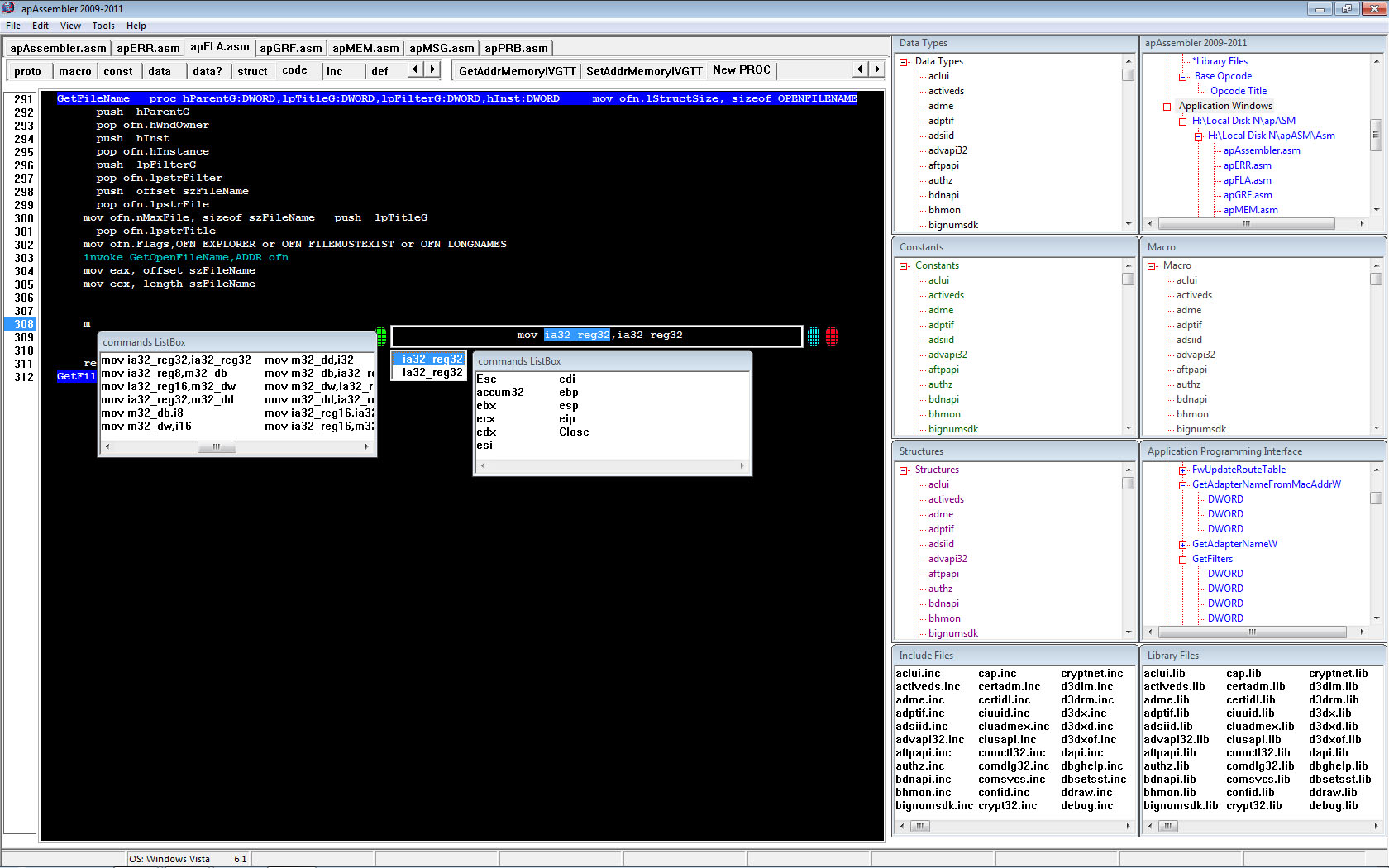Click the red grid icon after command input

pyautogui.click(x=832, y=336)
